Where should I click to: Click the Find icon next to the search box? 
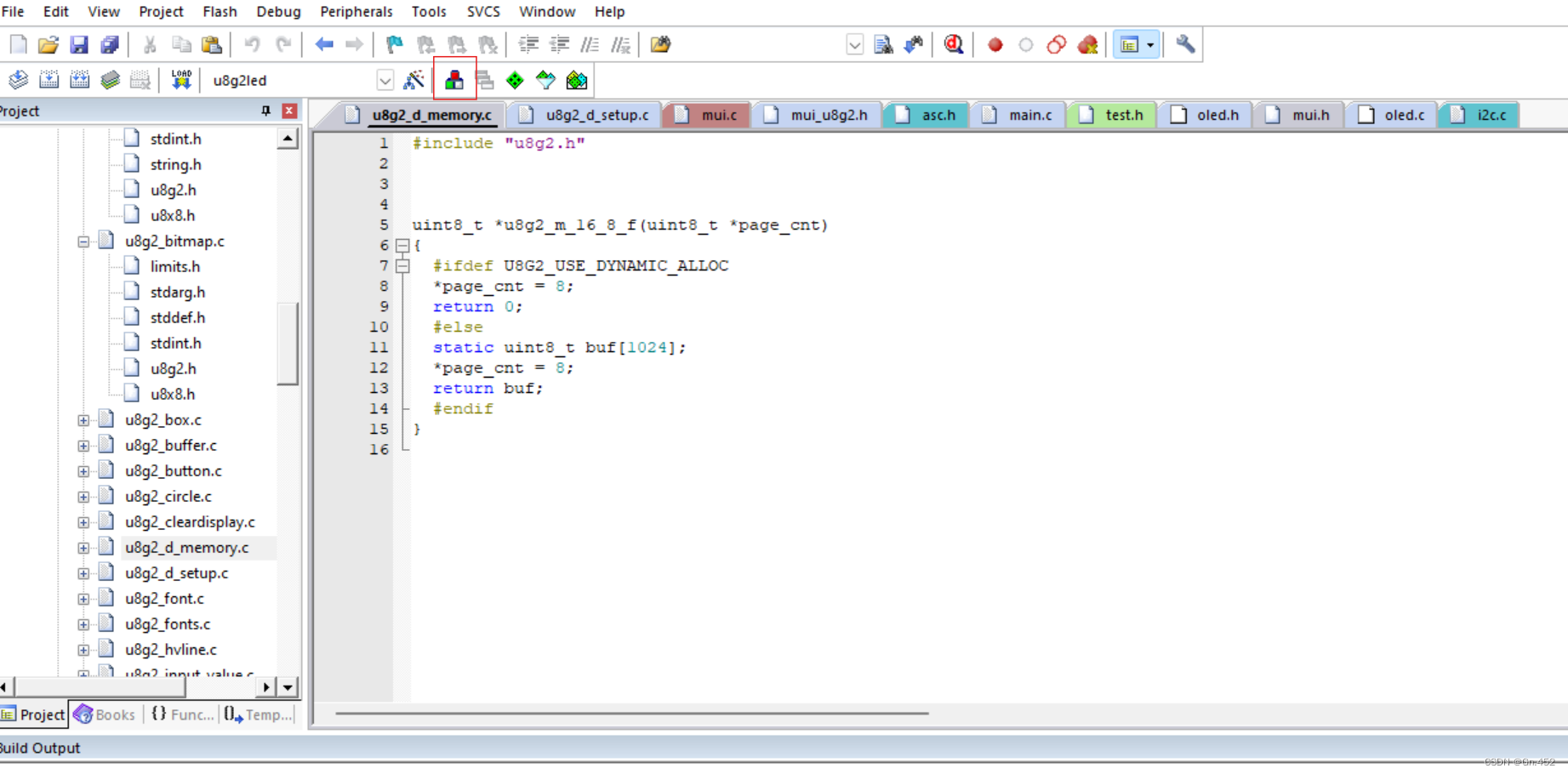click(883, 44)
